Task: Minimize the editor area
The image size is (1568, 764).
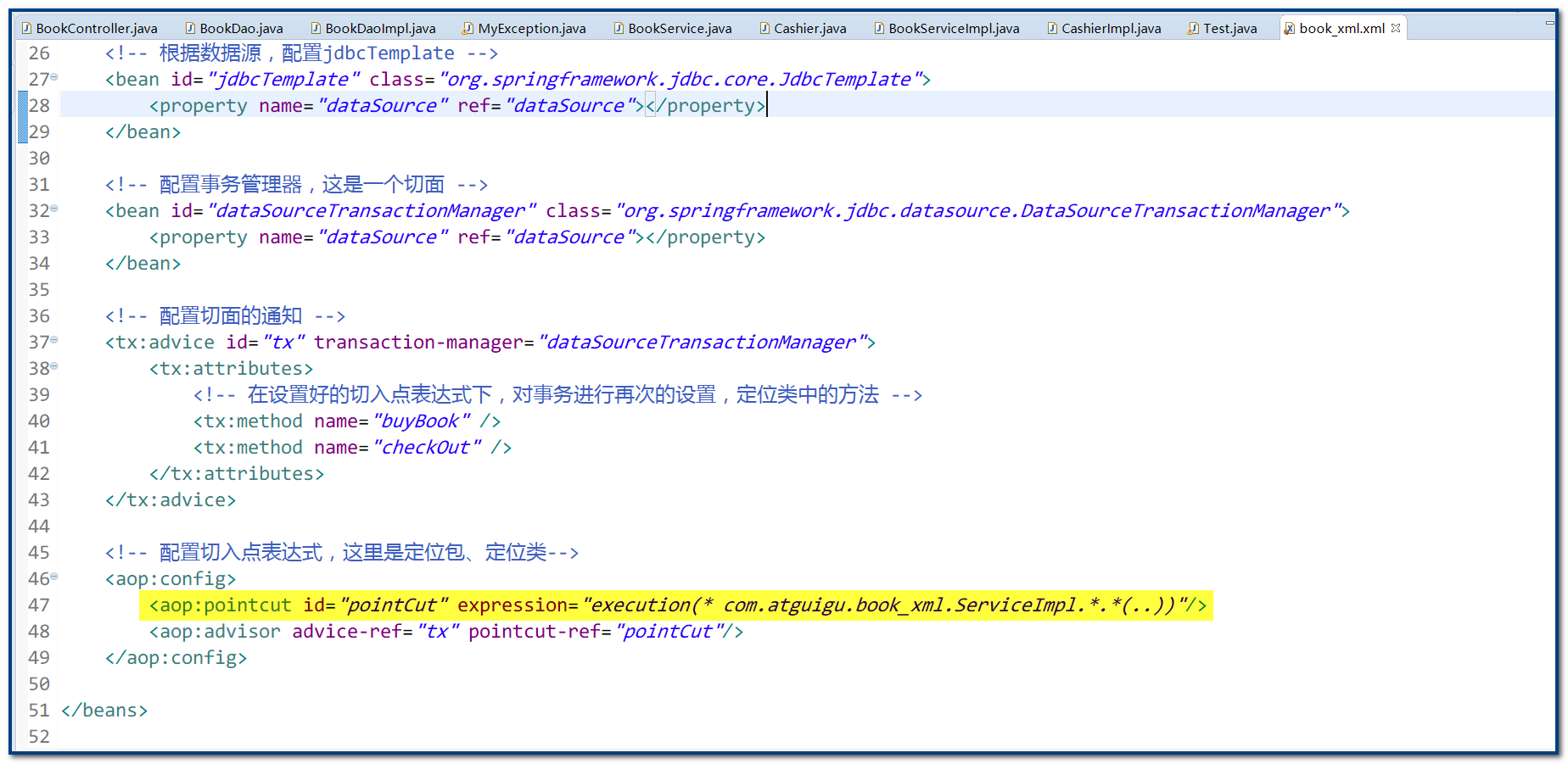Action: point(1549,23)
